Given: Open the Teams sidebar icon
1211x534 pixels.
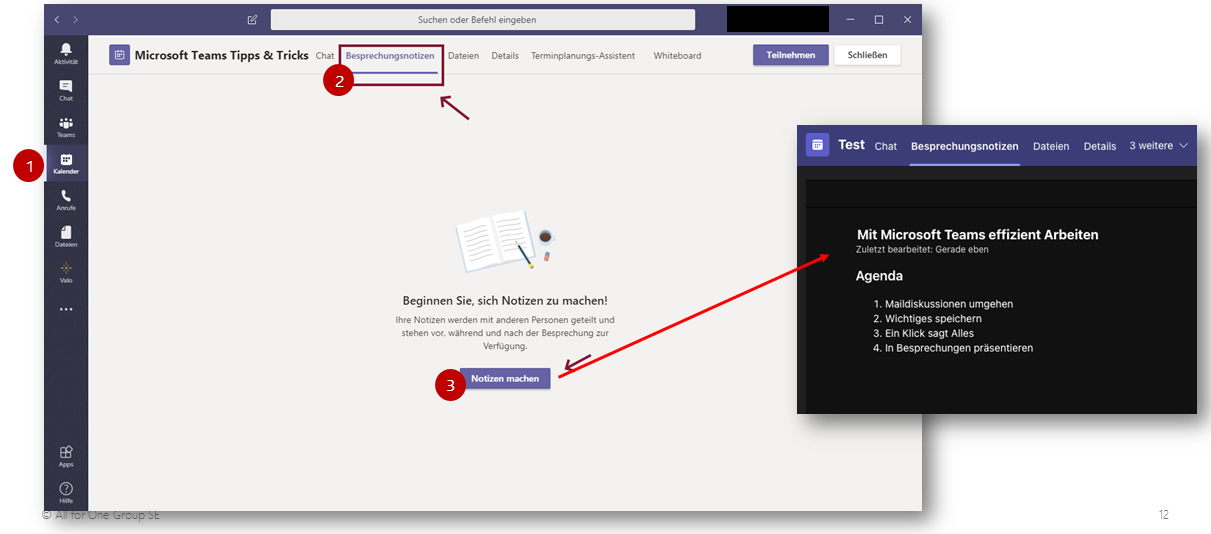Looking at the screenshot, I should pos(66,127).
